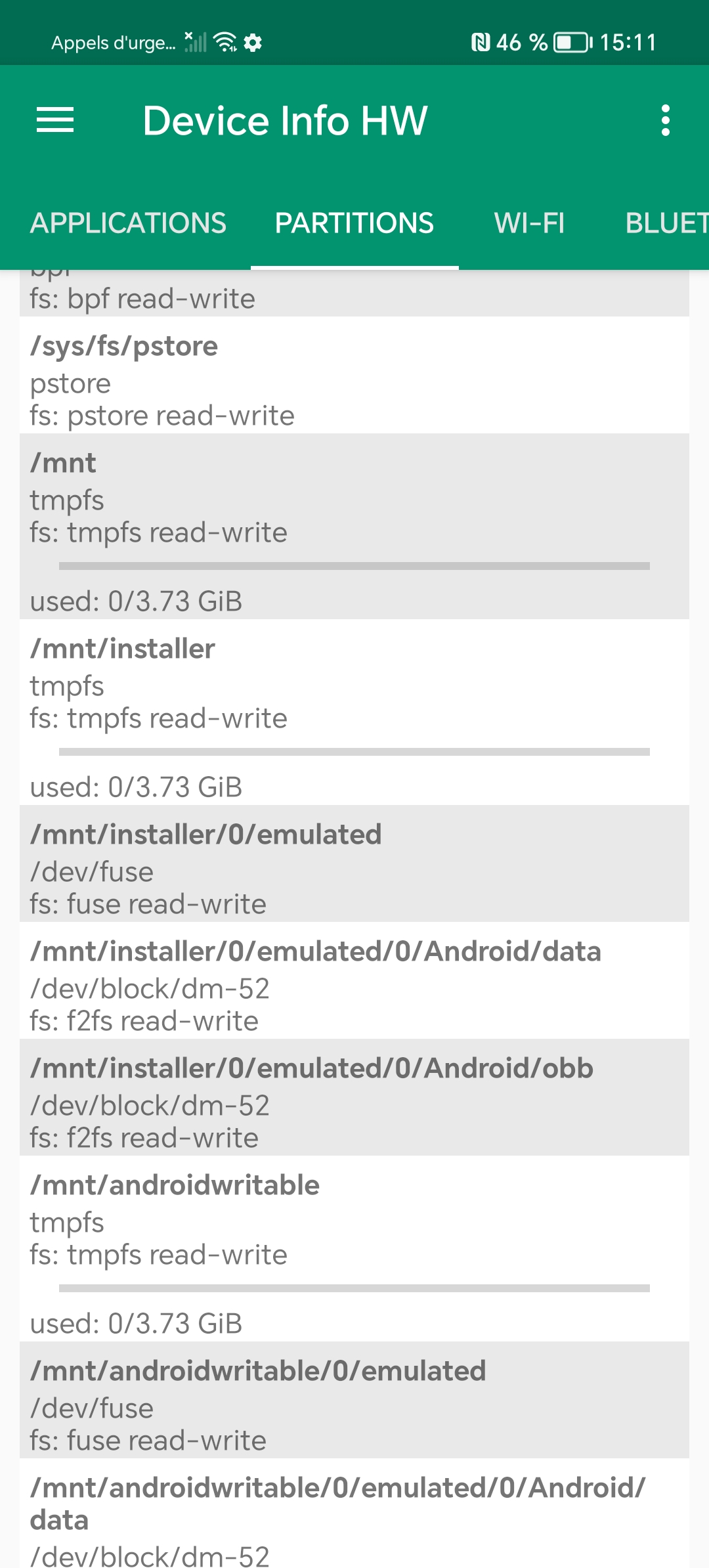Tap the /mnt/installer usage progress bar
Image resolution: width=709 pixels, height=1568 pixels.
coord(354,752)
